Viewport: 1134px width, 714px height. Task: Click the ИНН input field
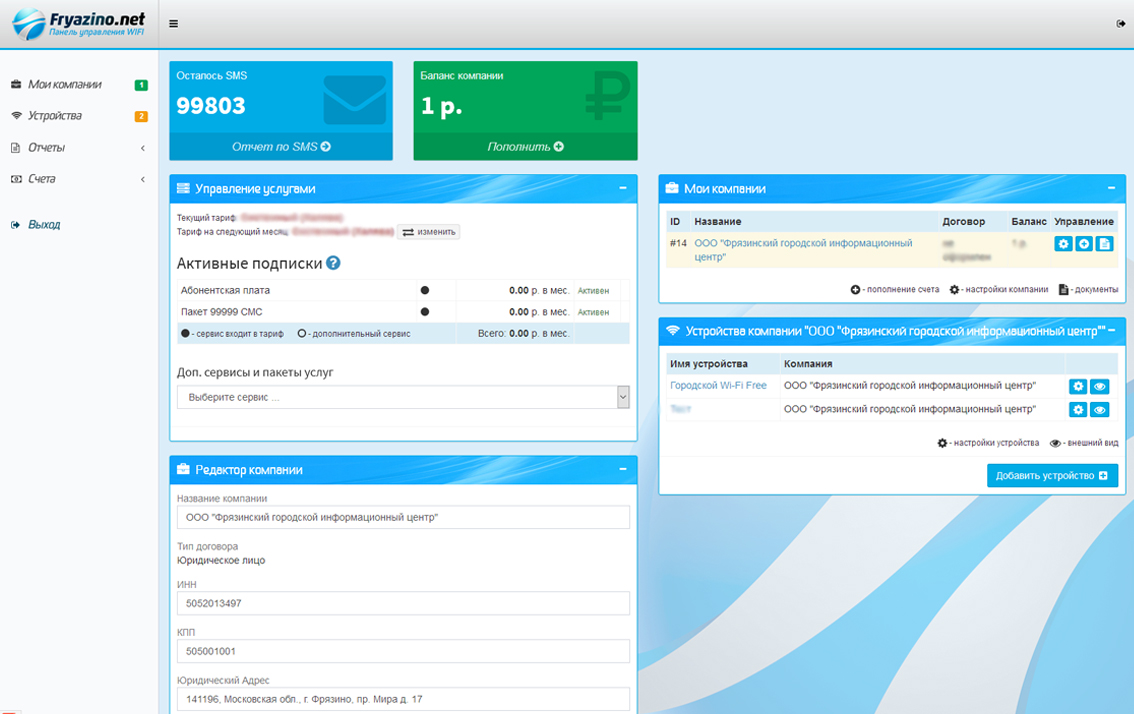point(403,603)
